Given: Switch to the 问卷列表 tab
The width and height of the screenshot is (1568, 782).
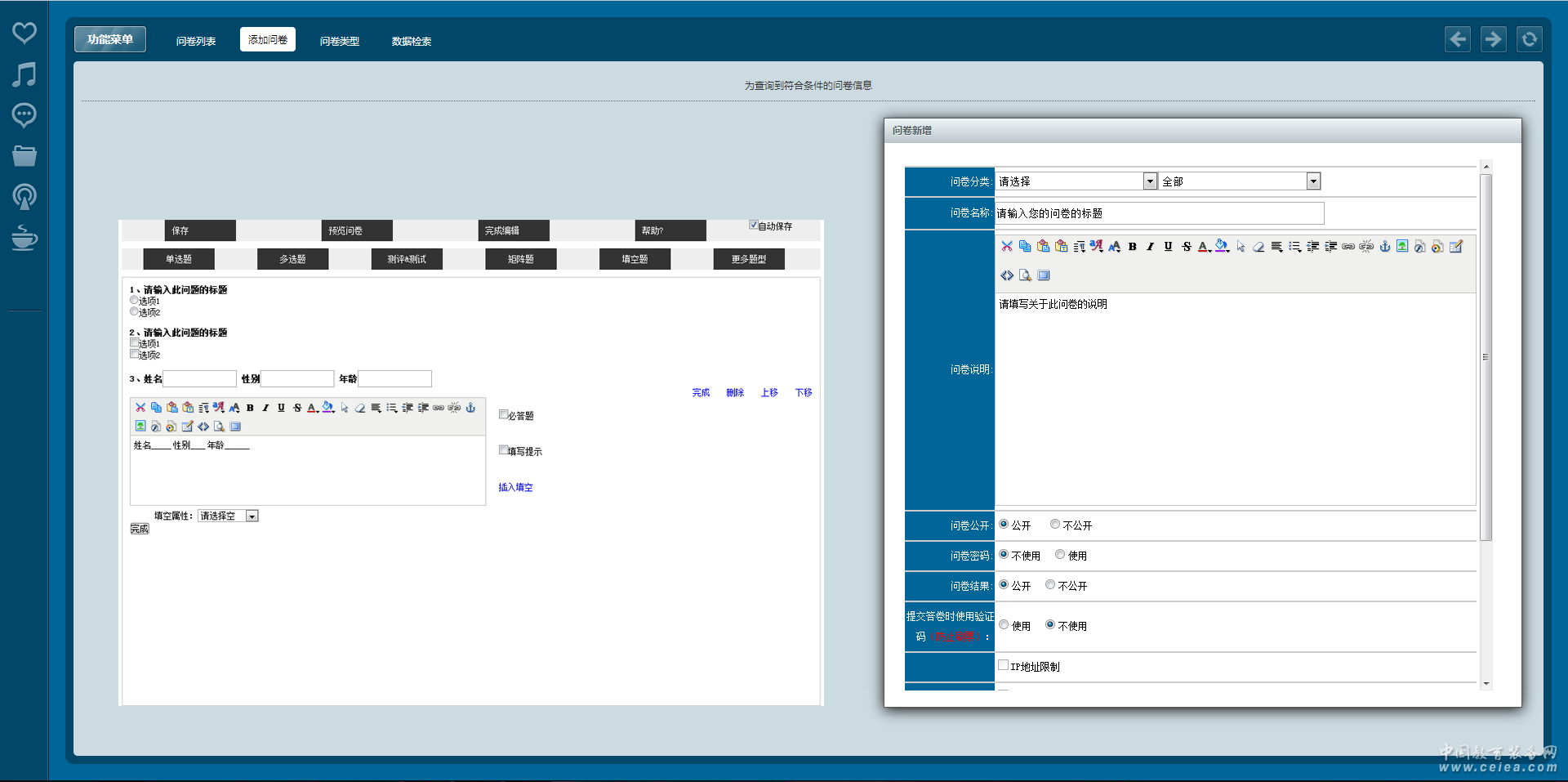Looking at the screenshot, I should click(196, 41).
